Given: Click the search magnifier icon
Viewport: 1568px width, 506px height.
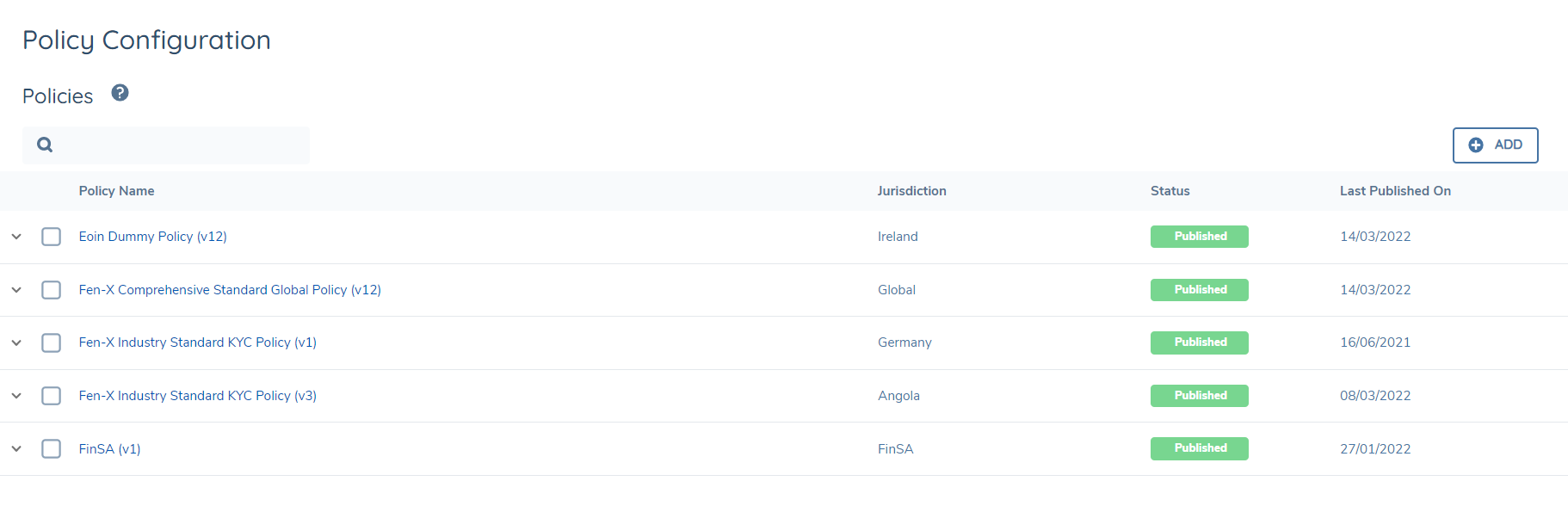Looking at the screenshot, I should [45, 145].
